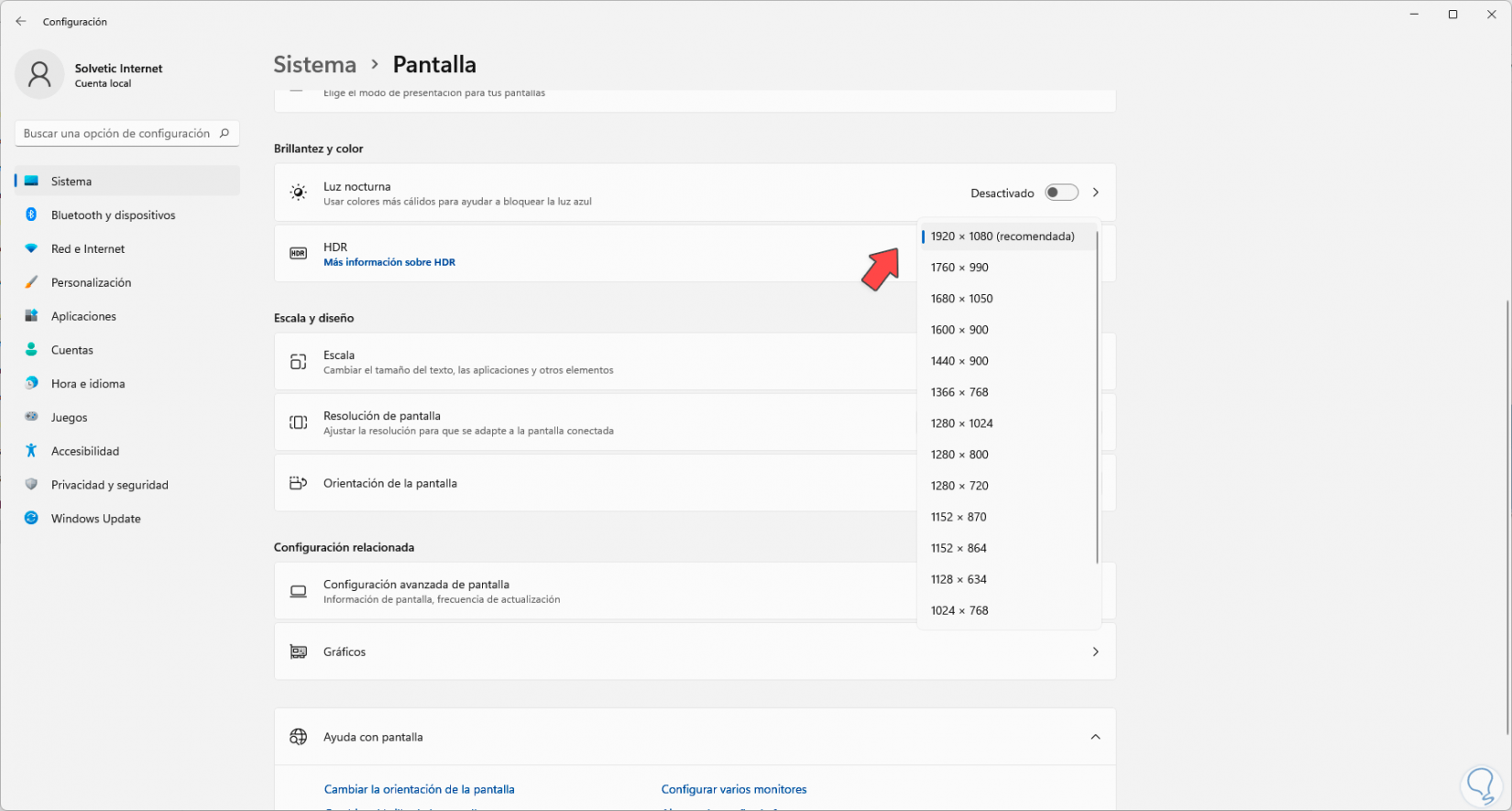Pick the 1280 × 720 resolution
This screenshot has height=811, width=1512.
[959, 486]
